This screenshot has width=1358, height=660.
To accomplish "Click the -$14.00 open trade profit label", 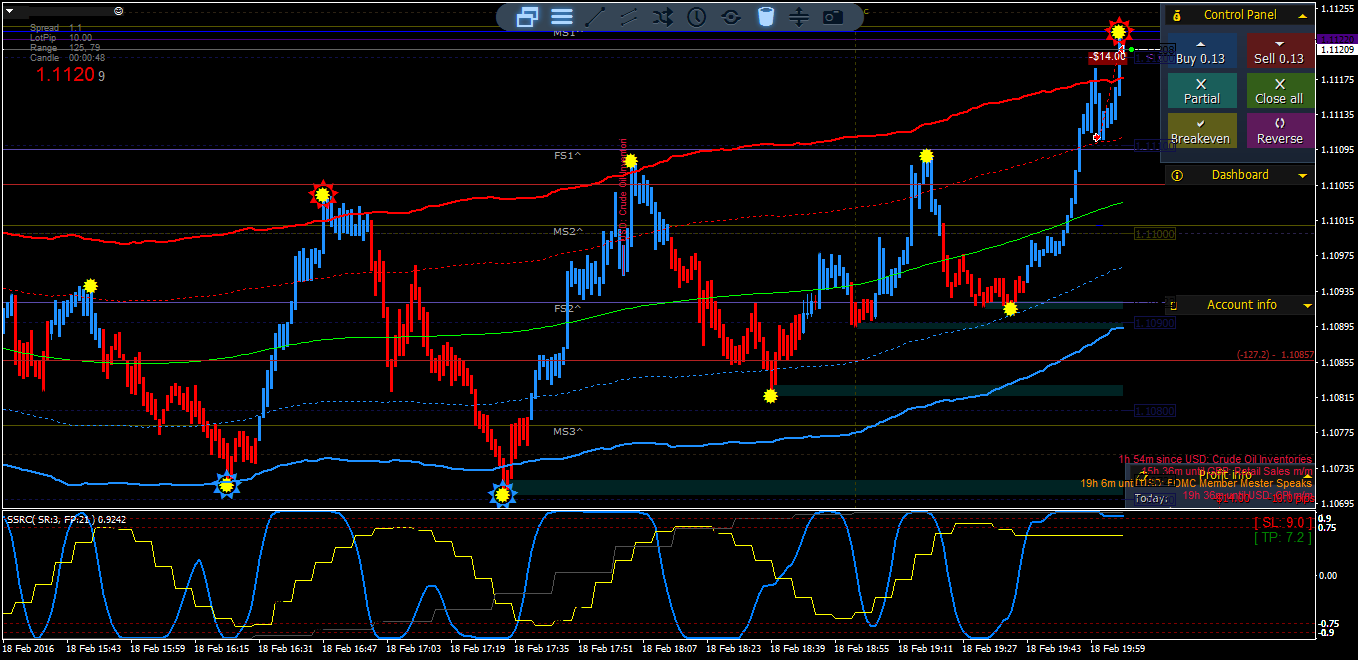I will pyautogui.click(x=1108, y=57).
